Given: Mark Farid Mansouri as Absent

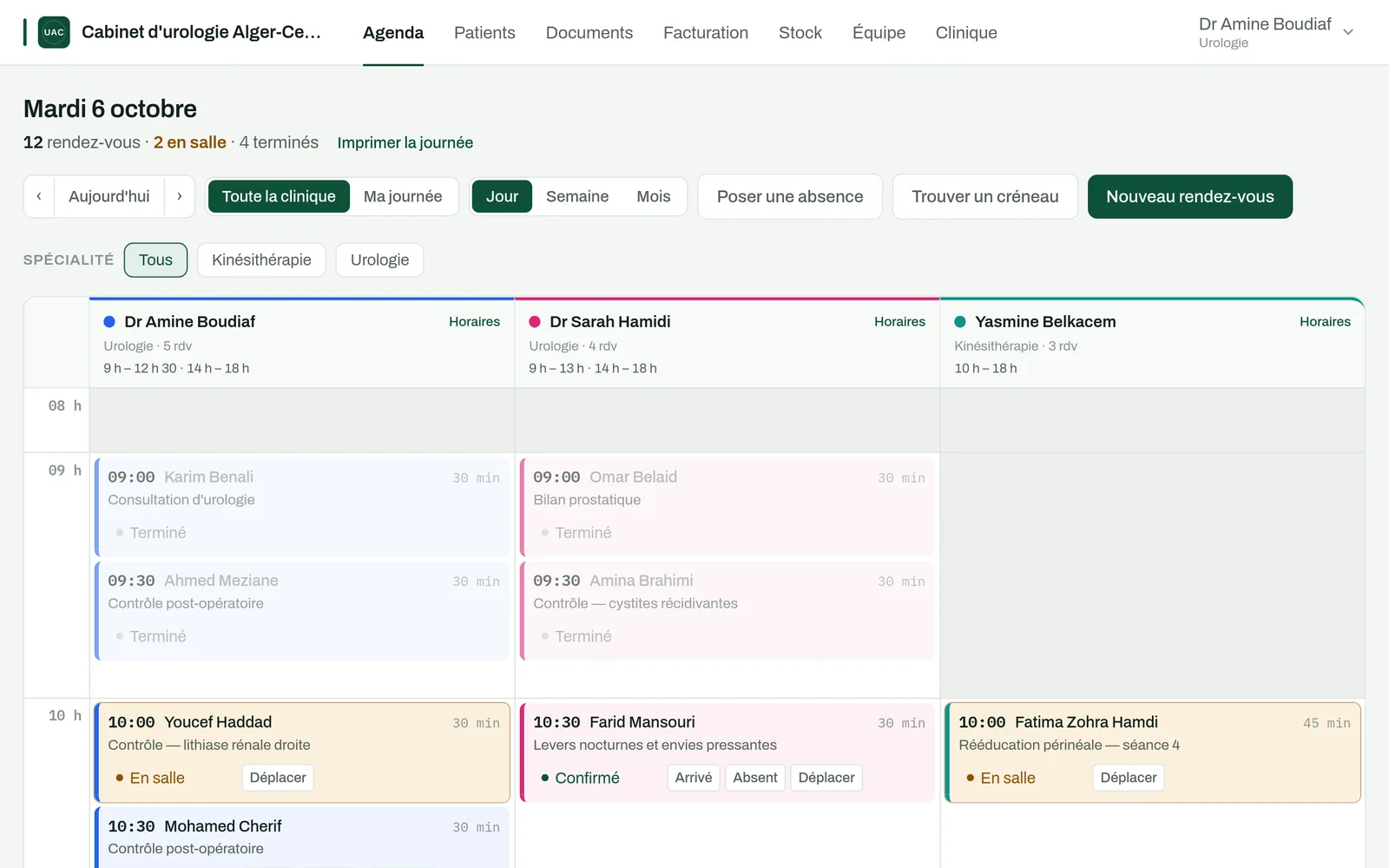Looking at the screenshot, I should [x=755, y=778].
